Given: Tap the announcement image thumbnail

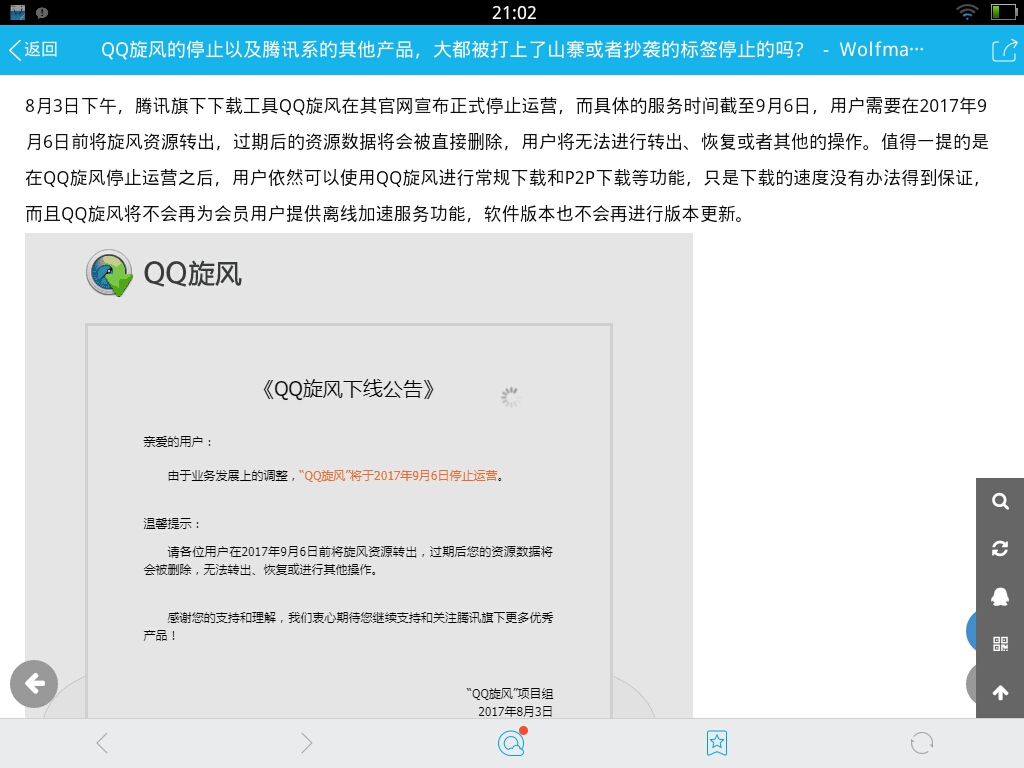Looking at the screenshot, I should pos(359,475).
